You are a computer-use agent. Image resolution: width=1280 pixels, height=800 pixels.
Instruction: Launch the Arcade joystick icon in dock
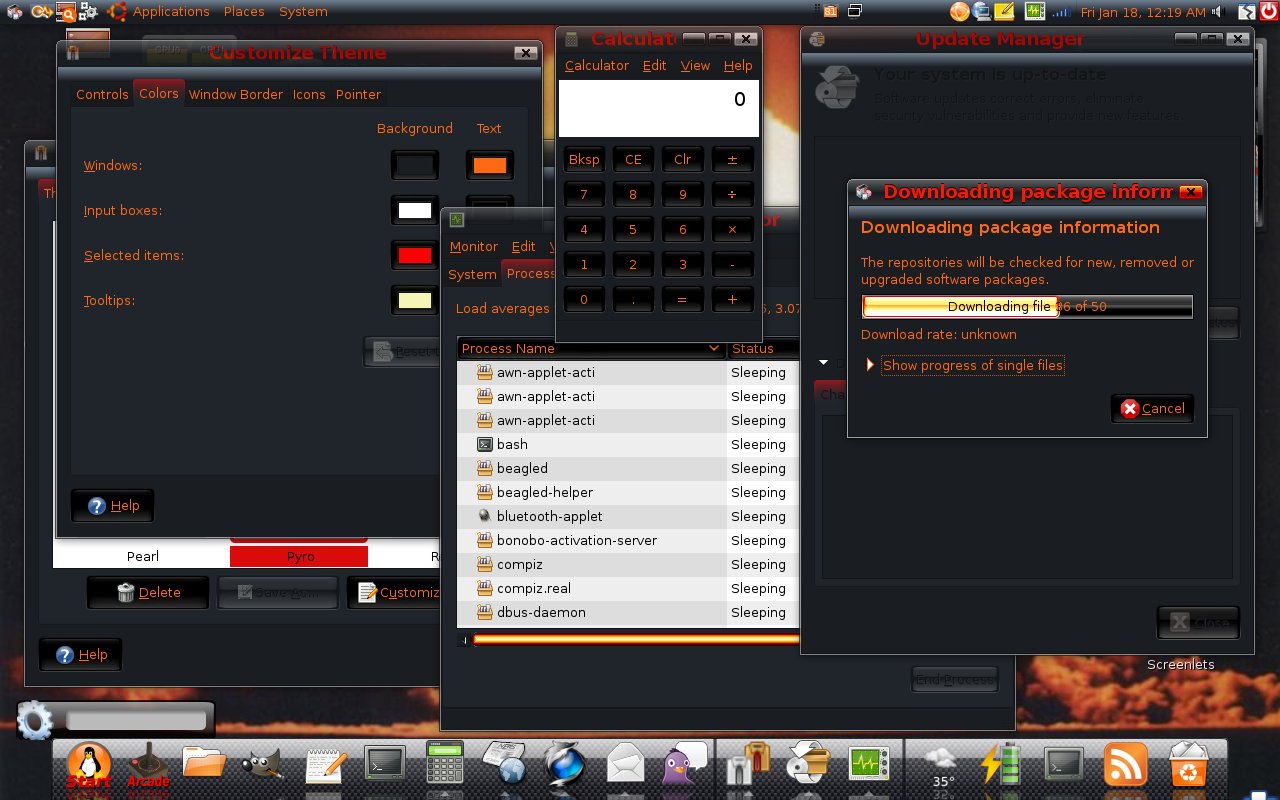[148, 766]
